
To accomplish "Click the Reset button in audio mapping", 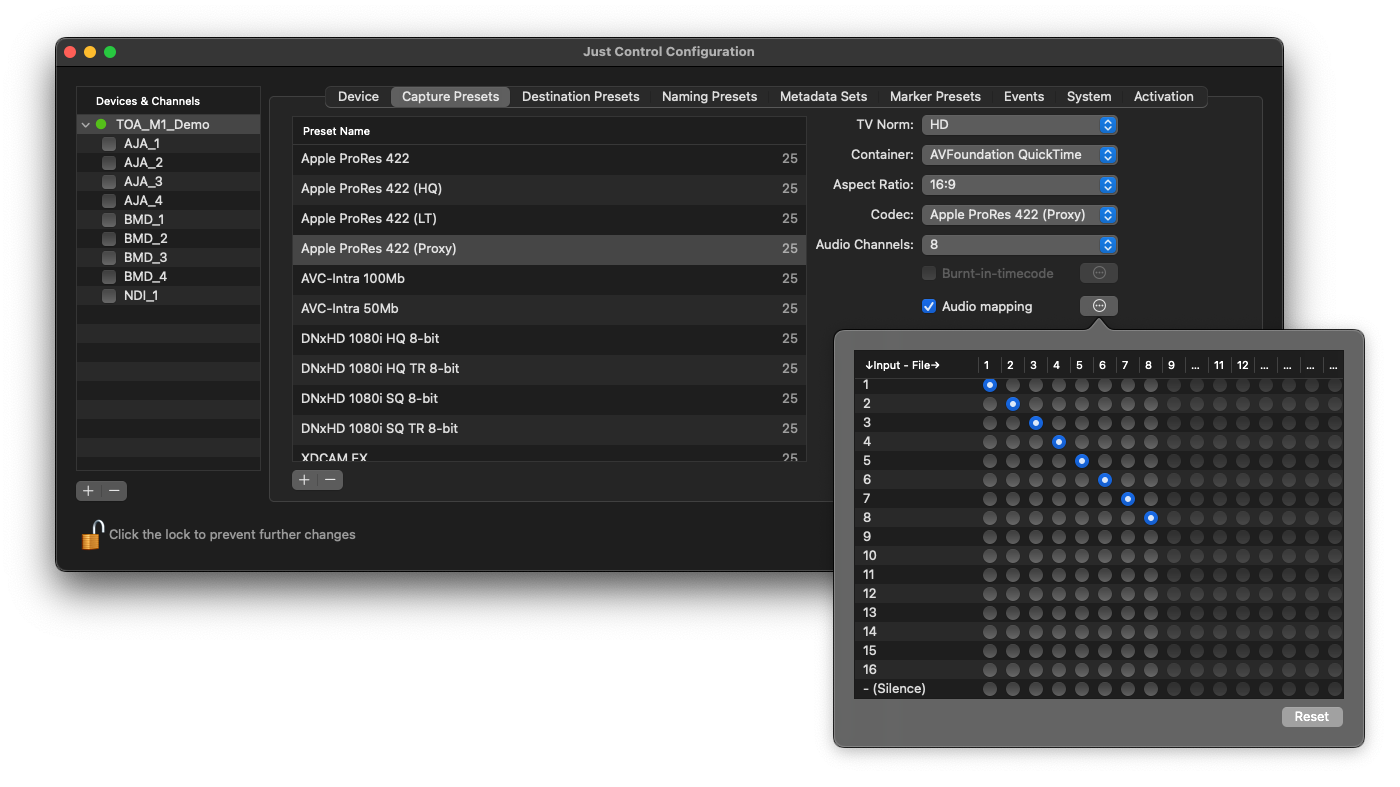I will click(1312, 717).
